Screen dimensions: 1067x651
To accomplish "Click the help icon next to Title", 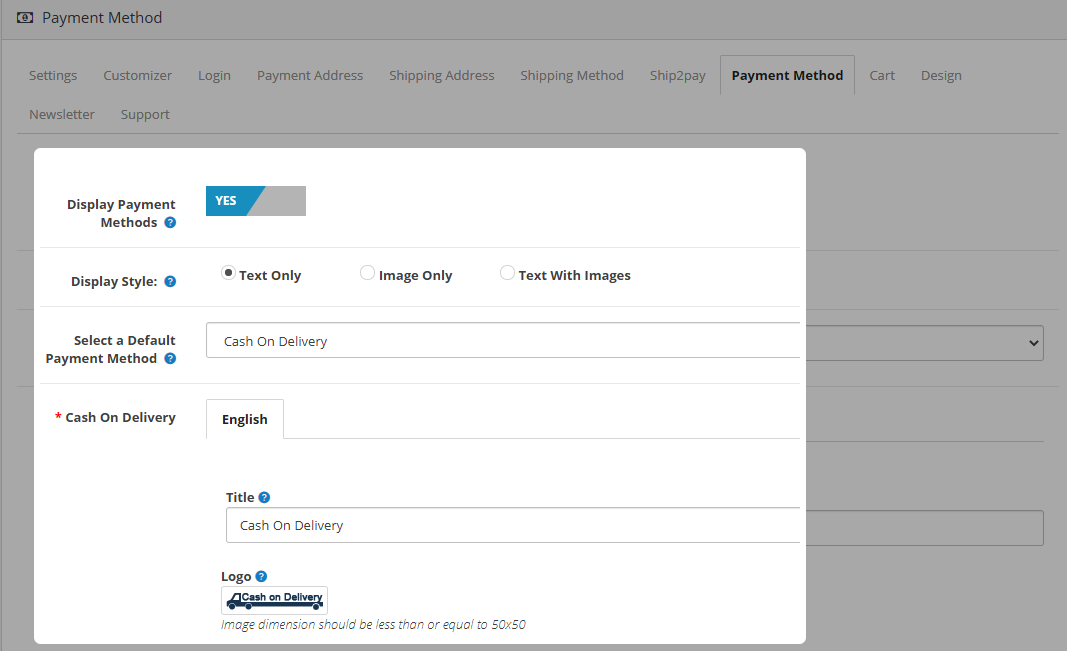I will point(264,497).
